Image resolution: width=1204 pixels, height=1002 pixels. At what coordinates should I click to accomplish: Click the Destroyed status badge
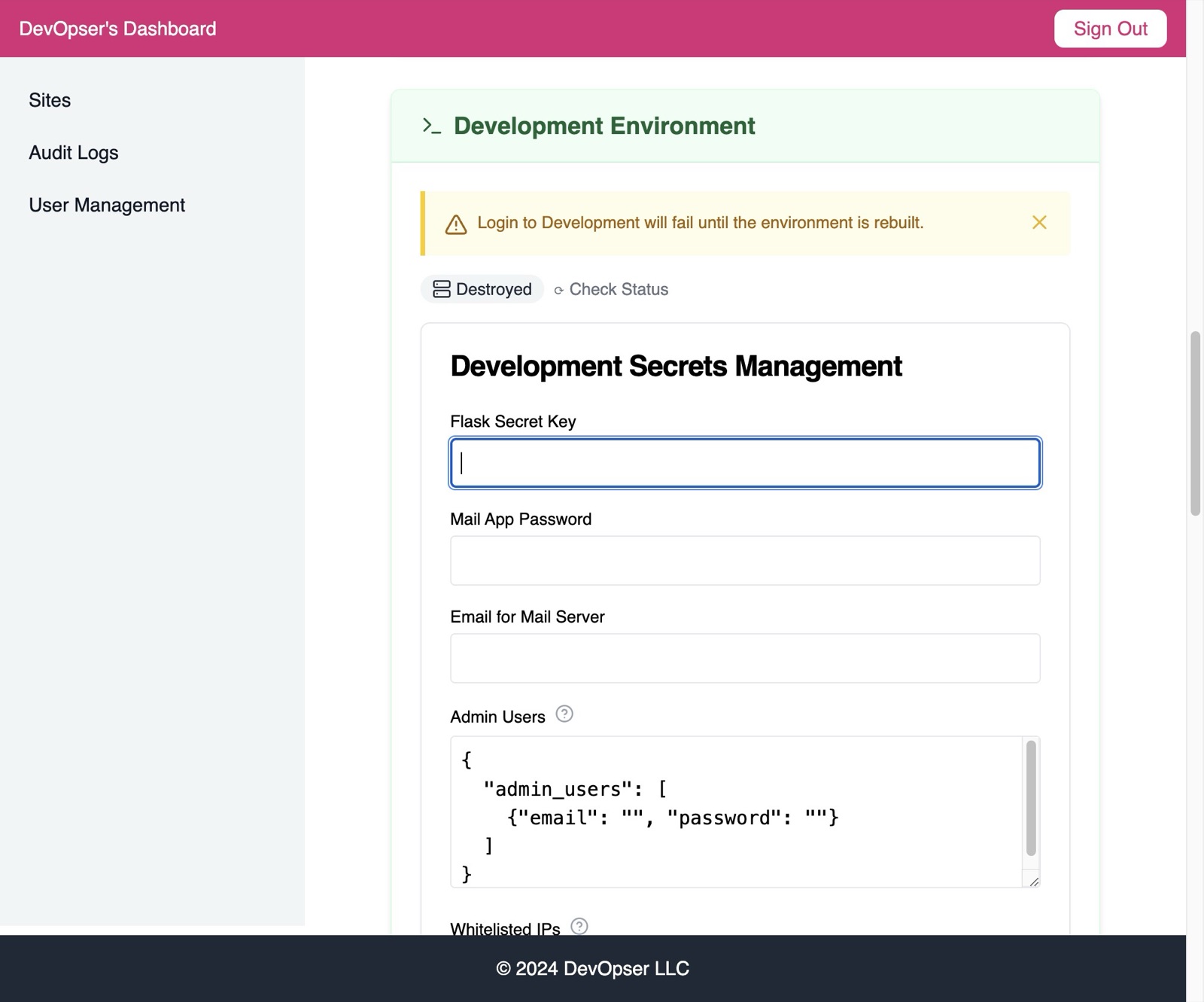[x=482, y=289]
